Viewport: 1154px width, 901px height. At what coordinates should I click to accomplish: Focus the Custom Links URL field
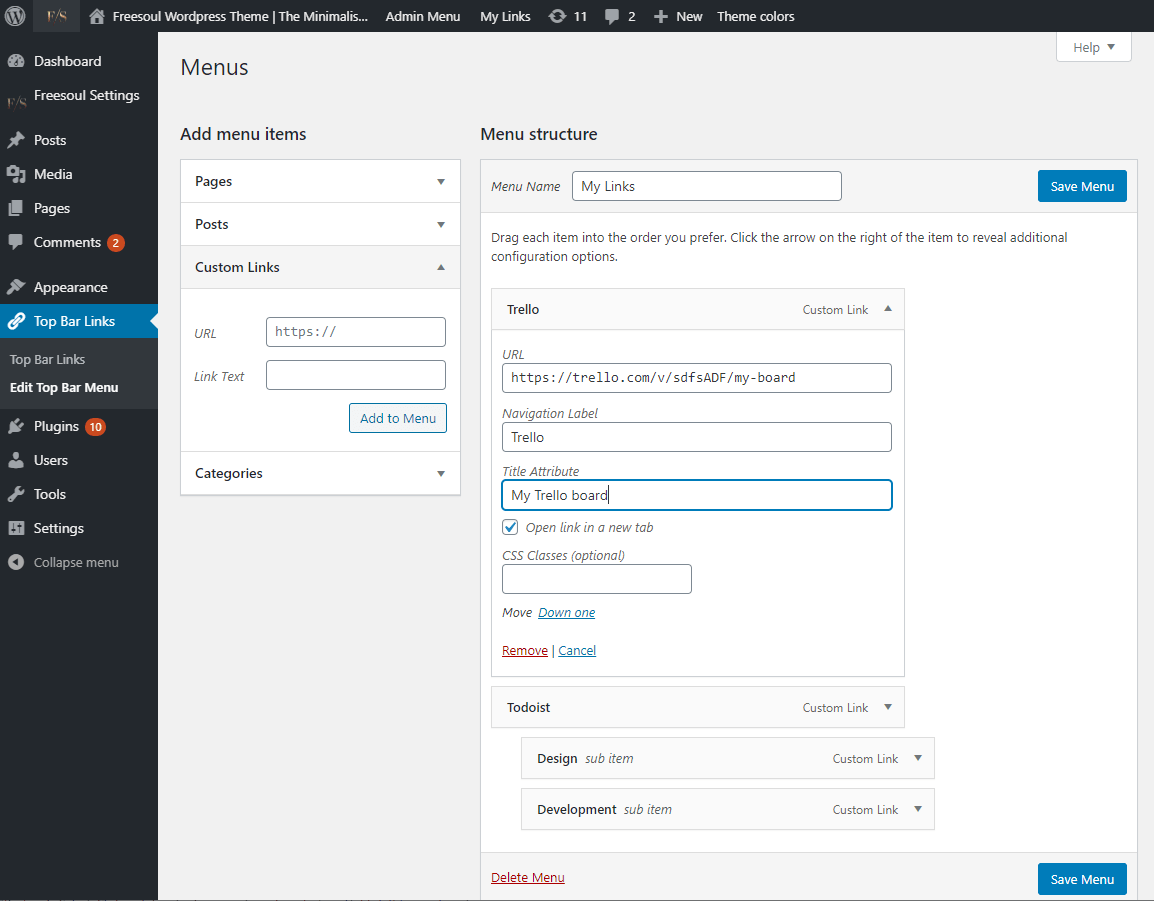[355, 332]
